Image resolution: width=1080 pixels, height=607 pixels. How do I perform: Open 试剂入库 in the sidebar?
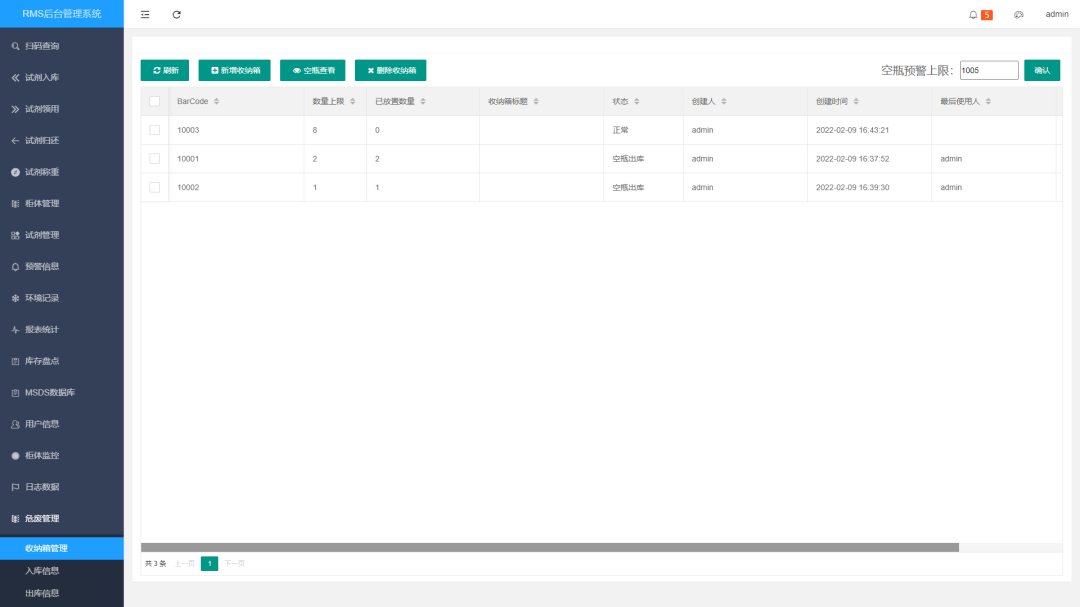pos(62,78)
